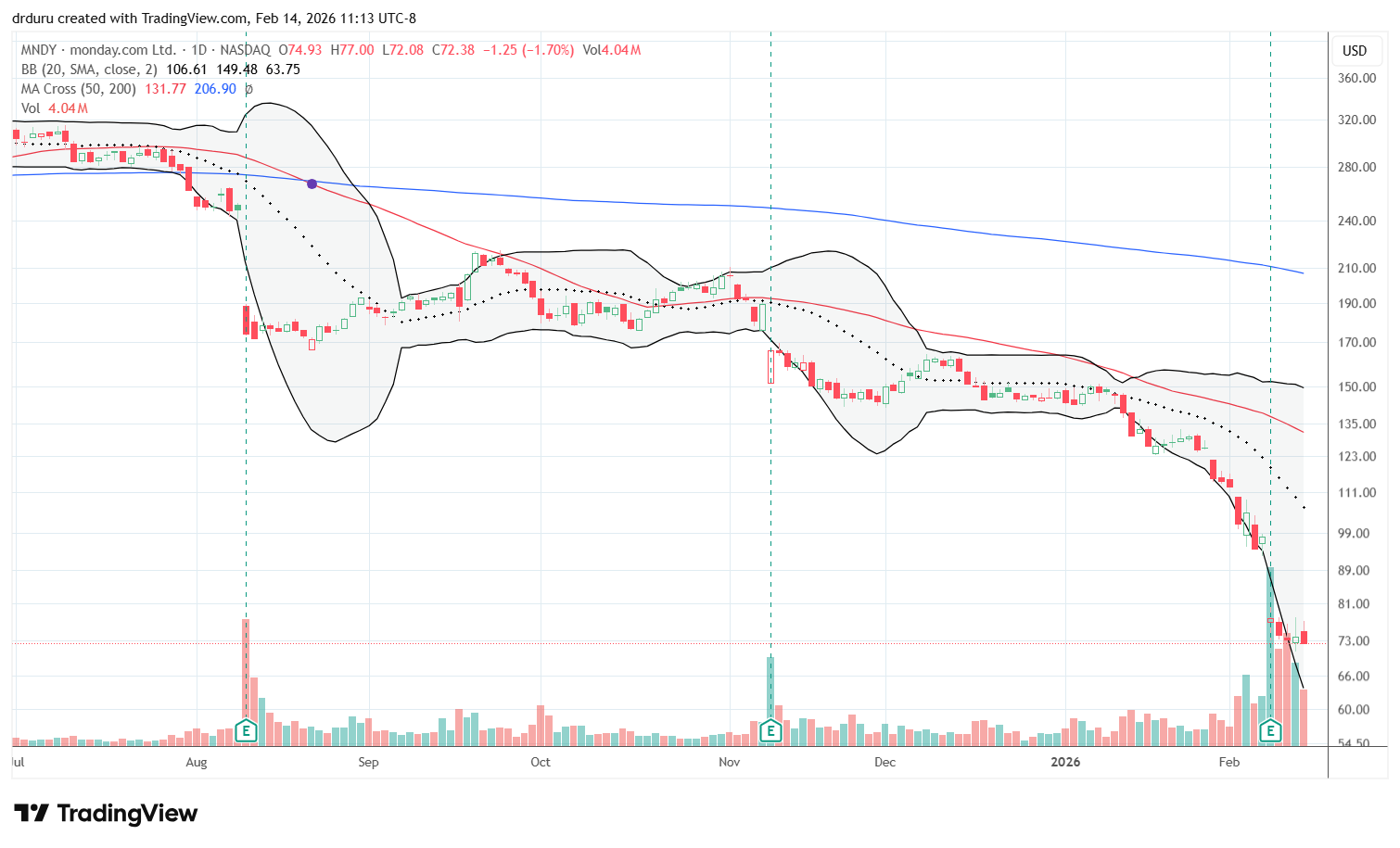Click the November earnings E marker

click(x=770, y=731)
